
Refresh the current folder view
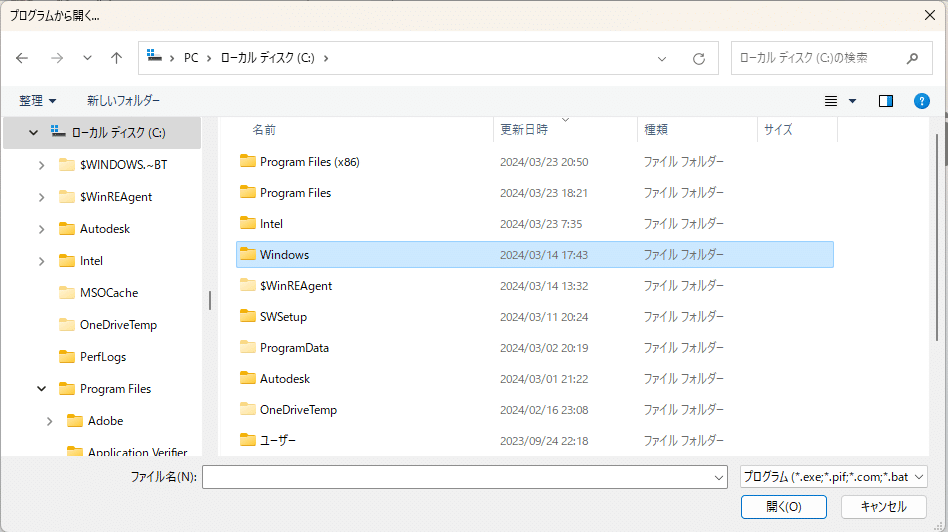699,59
